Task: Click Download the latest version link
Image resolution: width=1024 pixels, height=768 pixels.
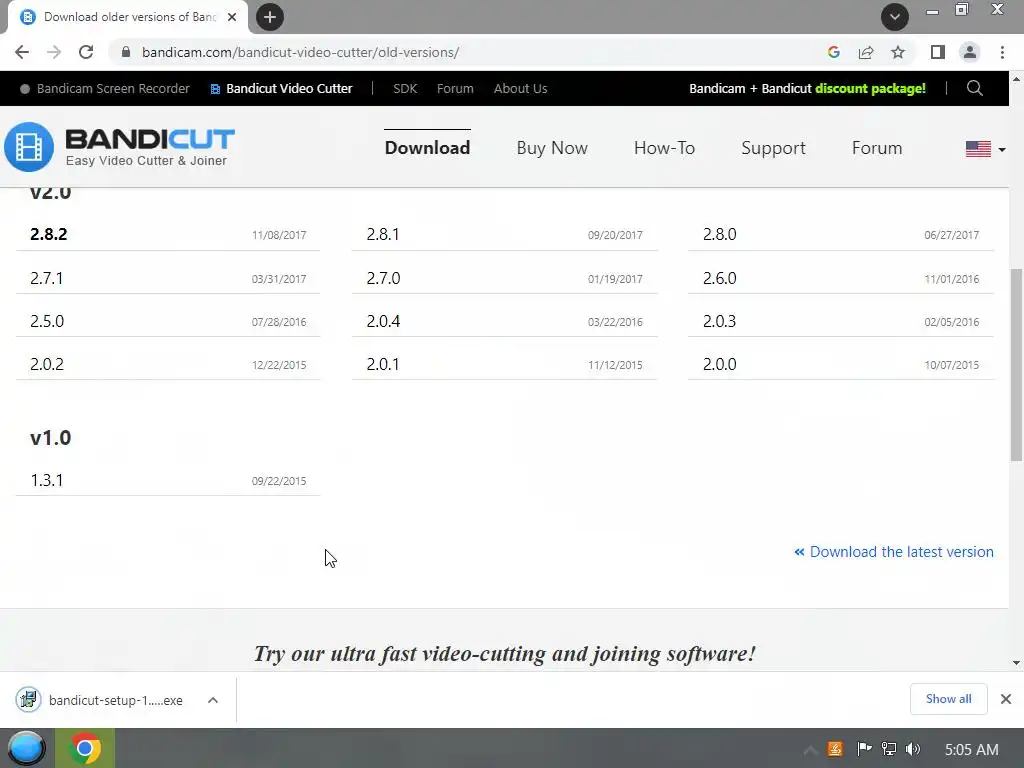Action: pos(893,552)
